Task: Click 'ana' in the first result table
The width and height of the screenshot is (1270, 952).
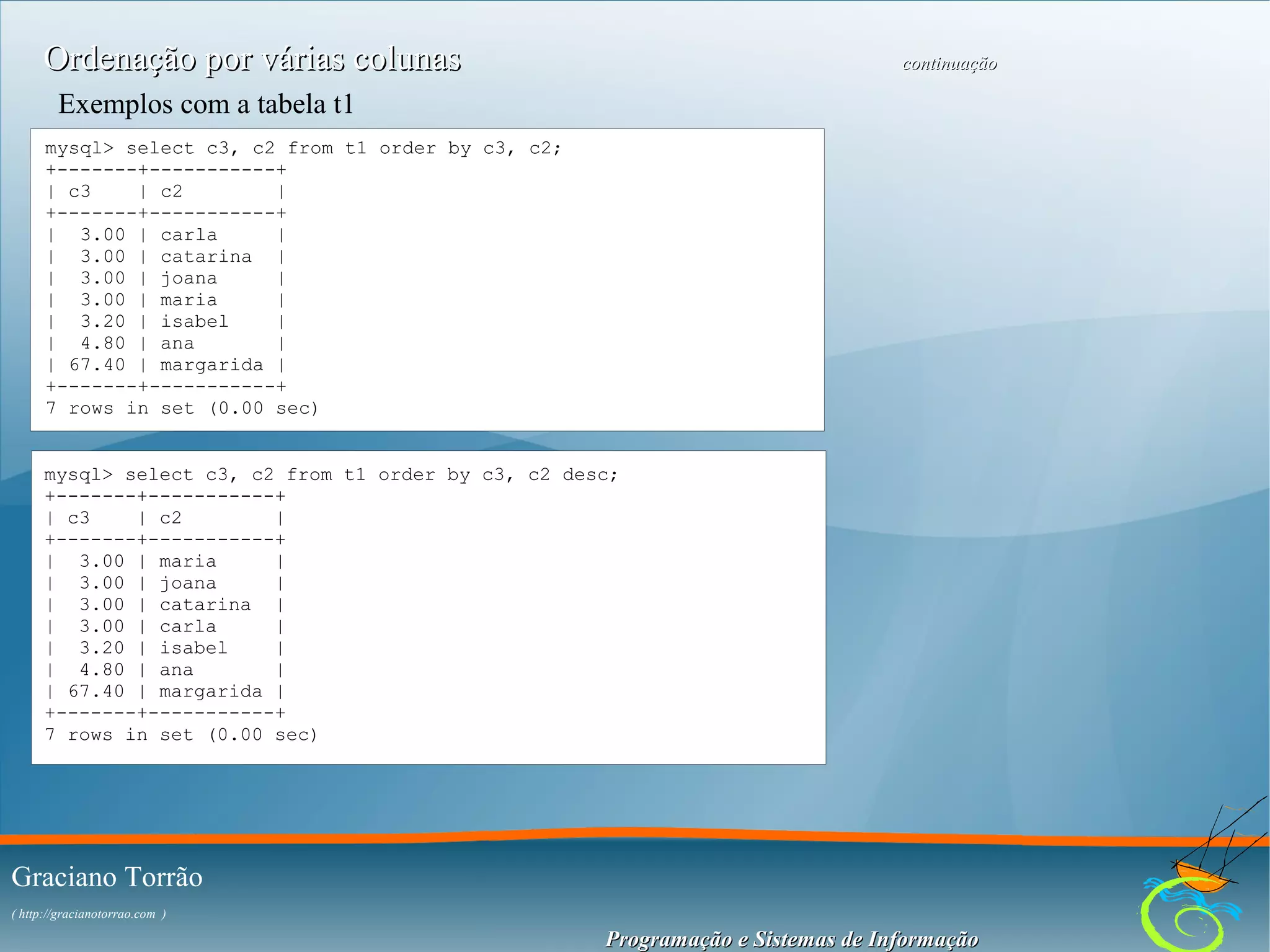Action: tap(177, 344)
